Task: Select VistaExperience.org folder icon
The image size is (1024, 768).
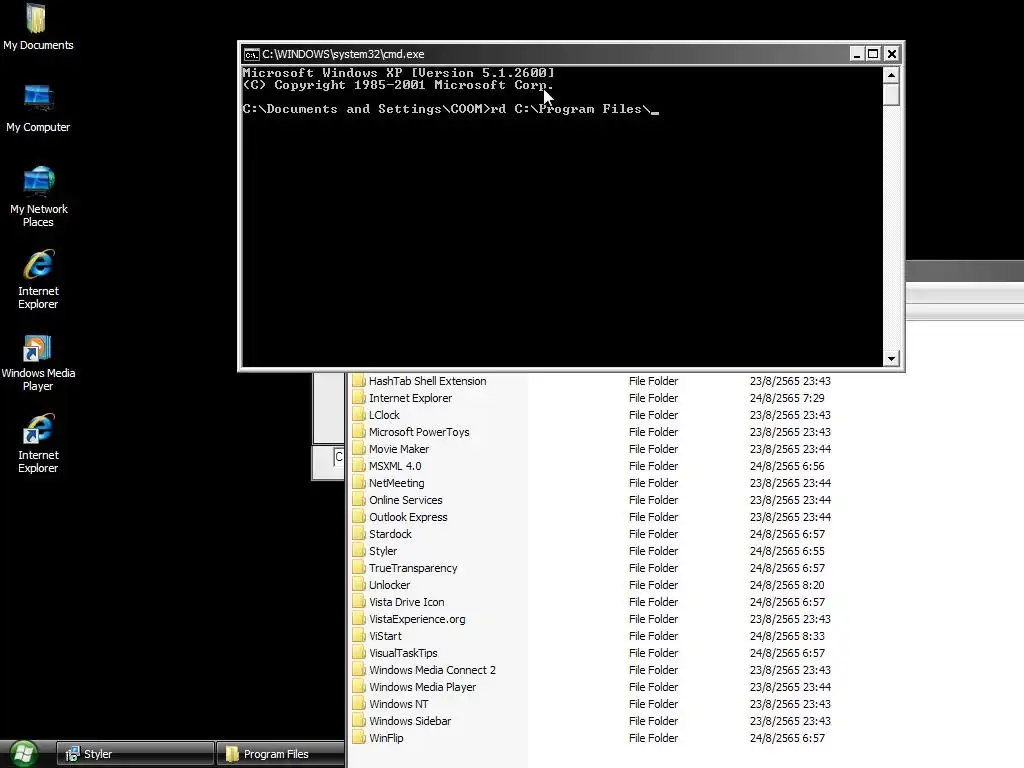Action: coord(359,618)
